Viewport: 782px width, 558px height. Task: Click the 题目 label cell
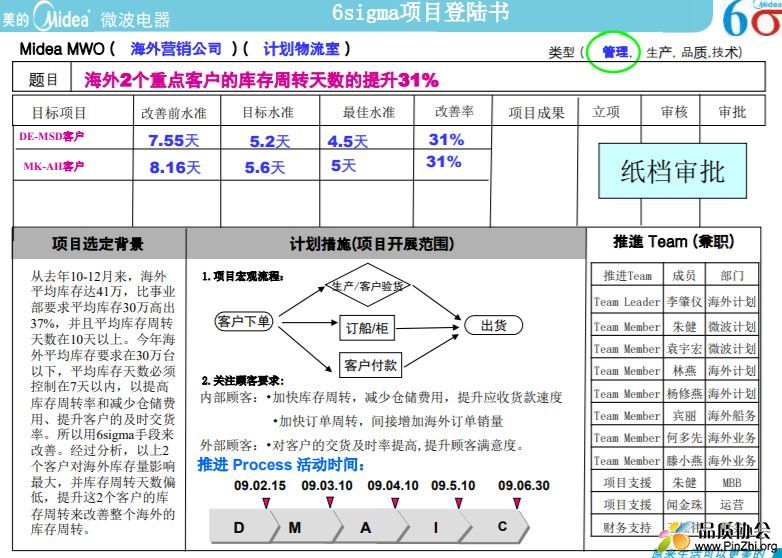(x=43, y=79)
